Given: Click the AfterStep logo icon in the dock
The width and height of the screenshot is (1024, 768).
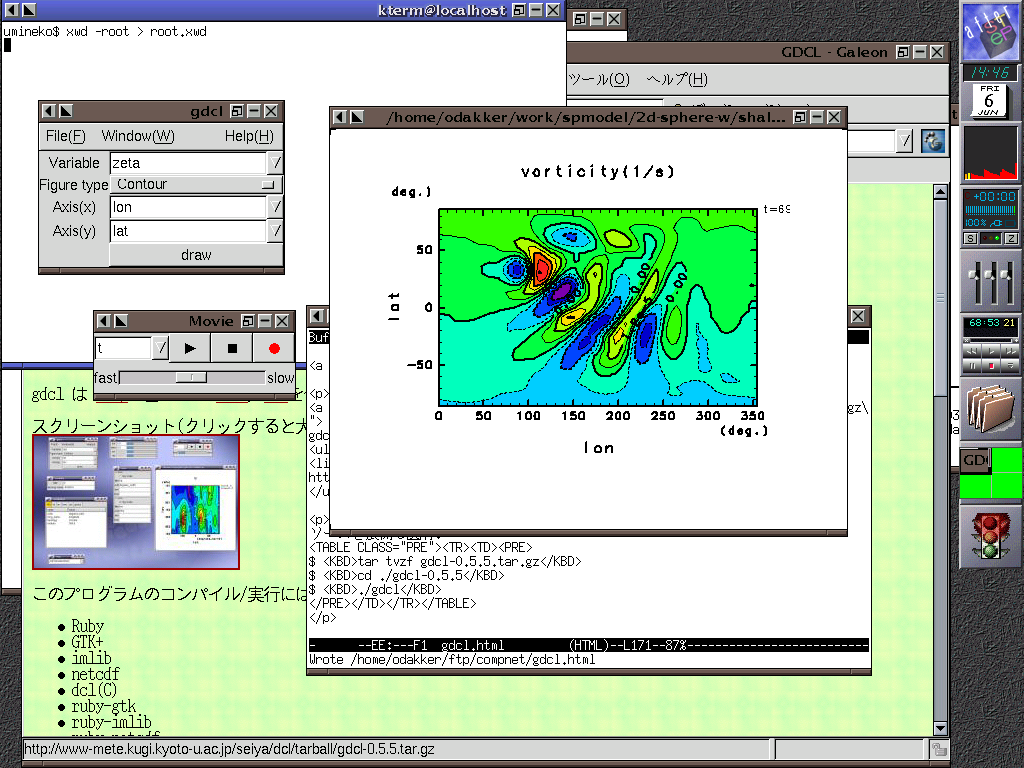Looking at the screenshot, I should tap(990, 31).
